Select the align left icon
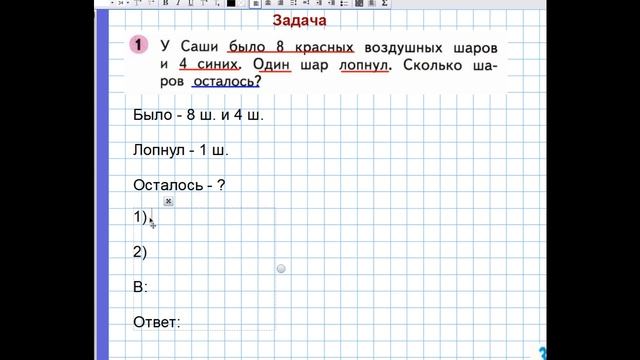 point(256,3)
